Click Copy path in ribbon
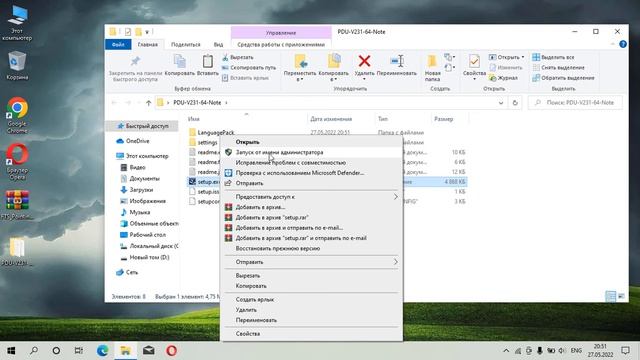Viewport: 640px width, 360px height. tap(249, 67)
